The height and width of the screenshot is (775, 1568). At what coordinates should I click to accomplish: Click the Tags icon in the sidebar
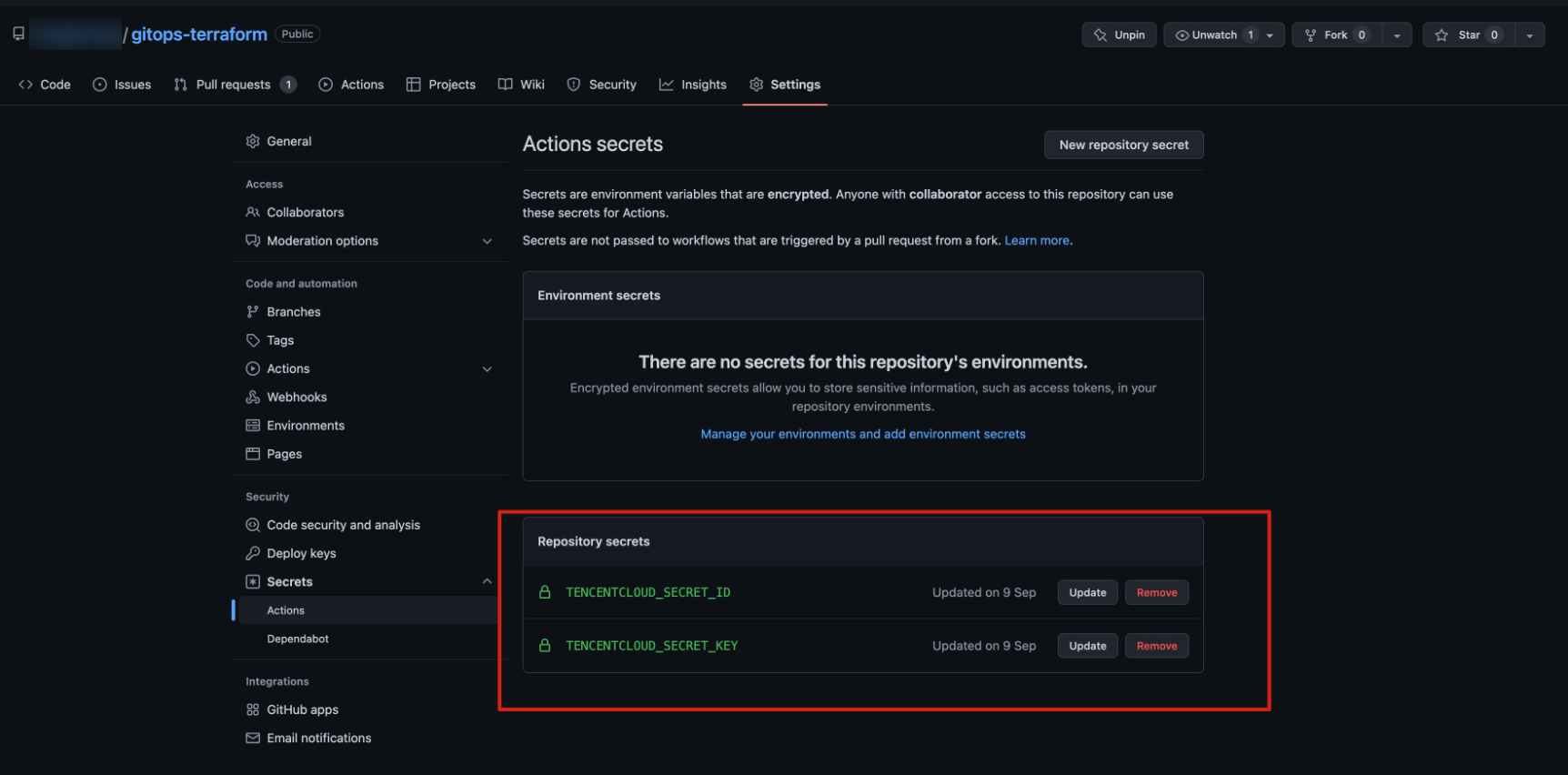pos(253,340)
